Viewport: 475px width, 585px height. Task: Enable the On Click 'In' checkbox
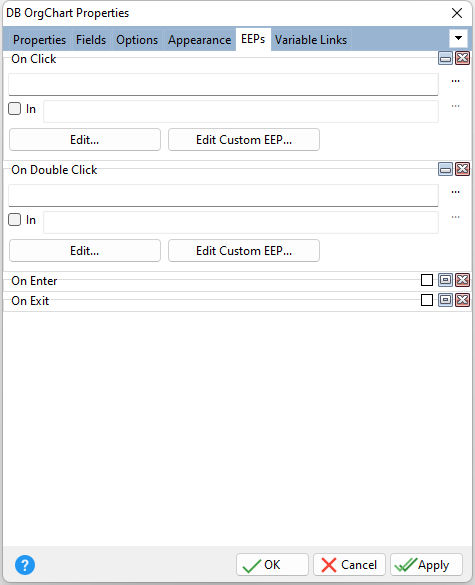(x=15, y=109)
